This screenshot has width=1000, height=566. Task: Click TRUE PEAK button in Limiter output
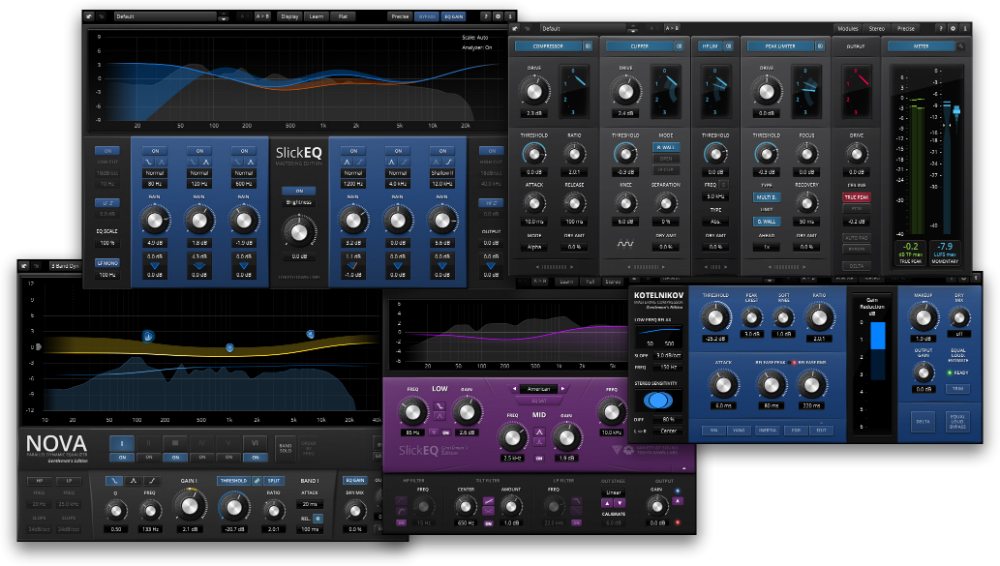point(857,197)
